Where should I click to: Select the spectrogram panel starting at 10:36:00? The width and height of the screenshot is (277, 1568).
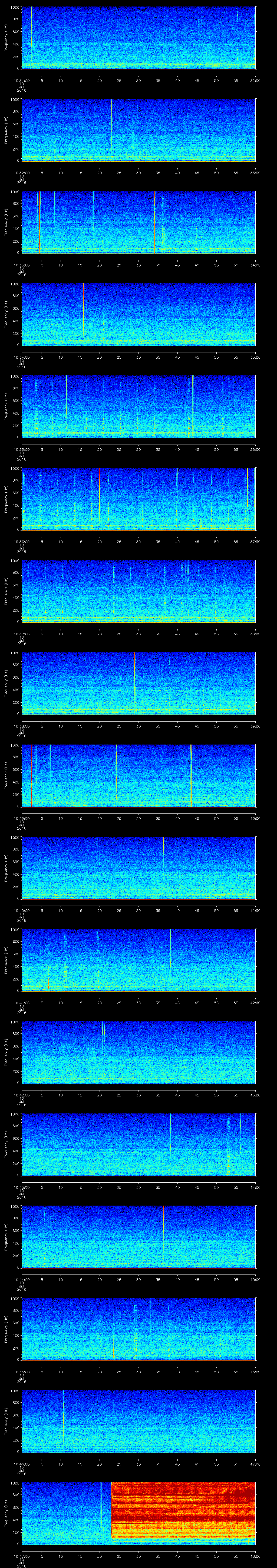click(x=139, y=499)
